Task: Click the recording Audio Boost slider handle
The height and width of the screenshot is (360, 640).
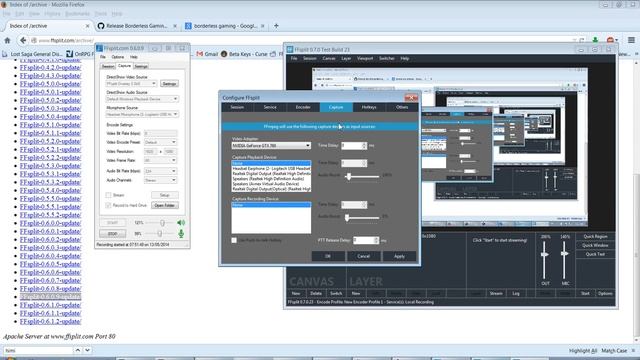Action: (347, 218)
